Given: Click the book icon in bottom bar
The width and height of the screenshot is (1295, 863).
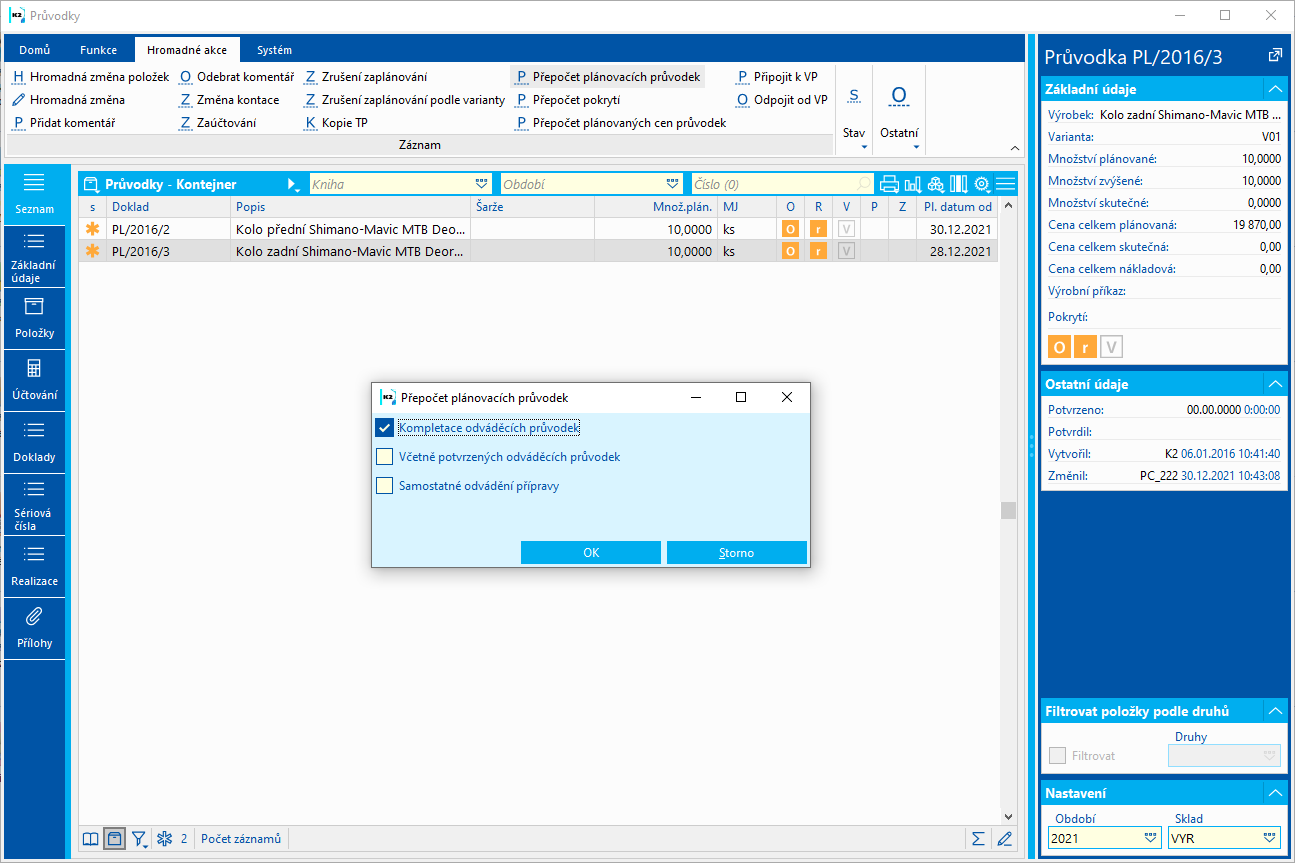Looking at the screenshot, I should click(x=91, y=838).
